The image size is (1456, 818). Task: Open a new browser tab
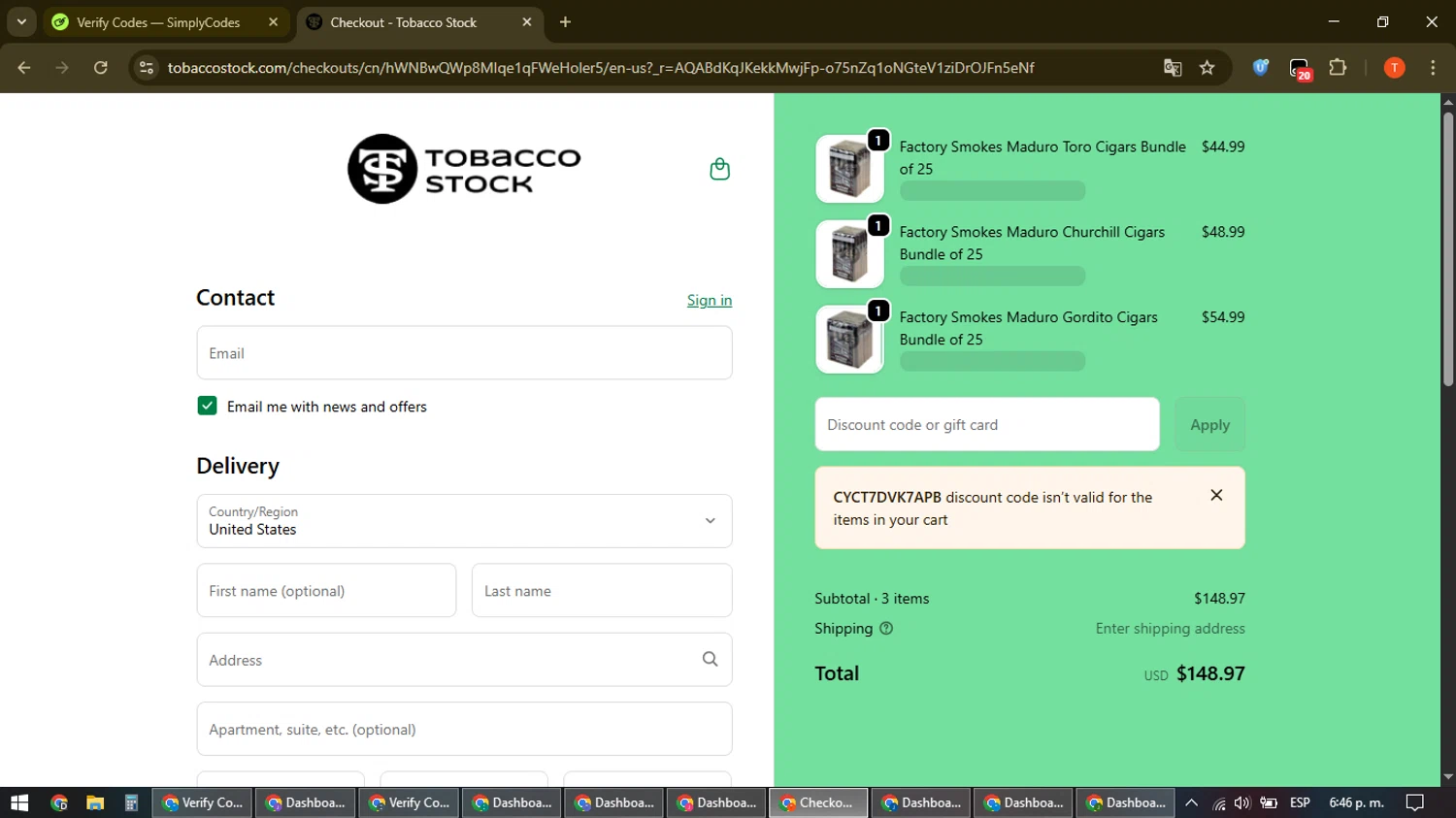click(x=565, y=21)
